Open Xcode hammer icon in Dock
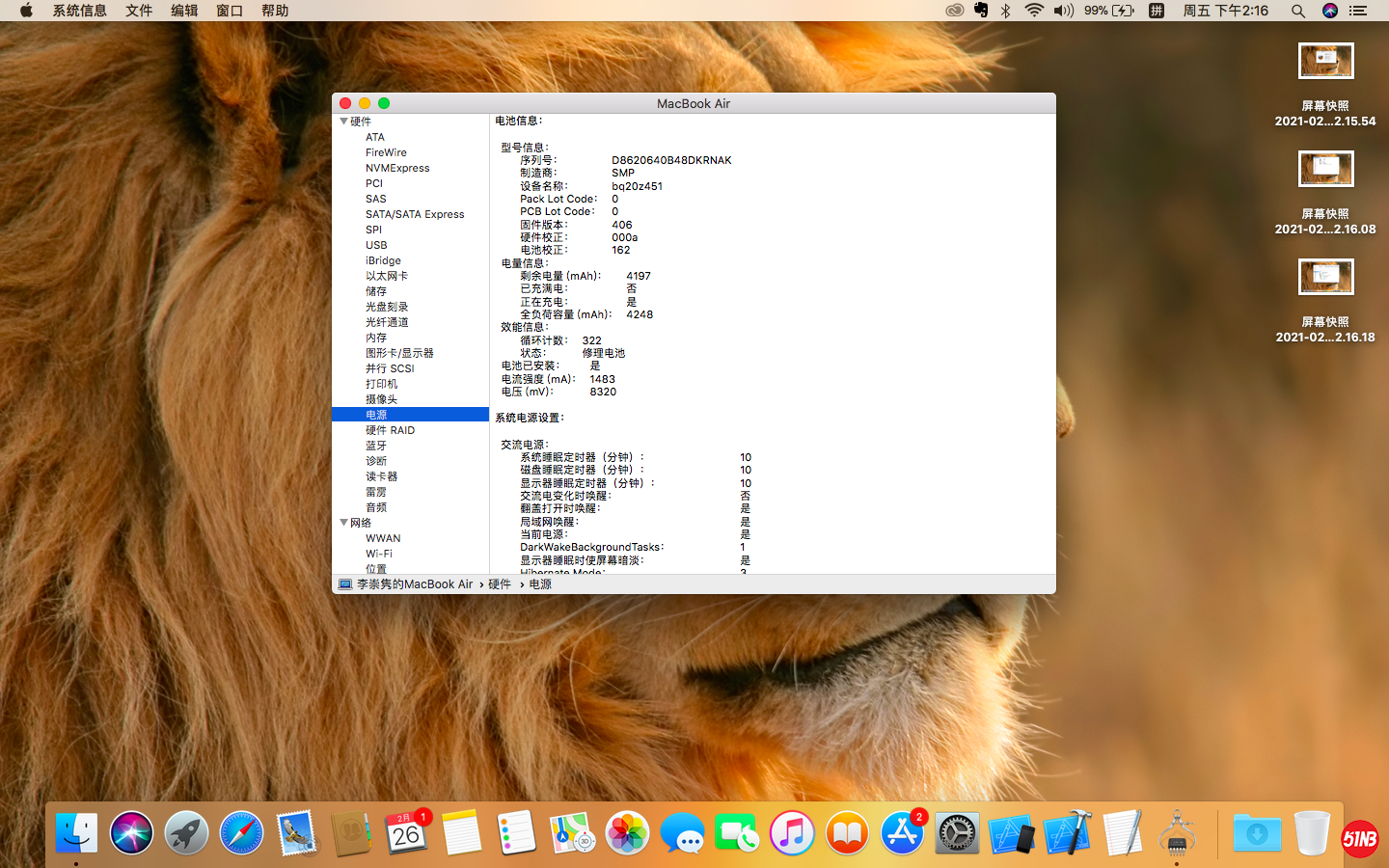 point(1068,833)
